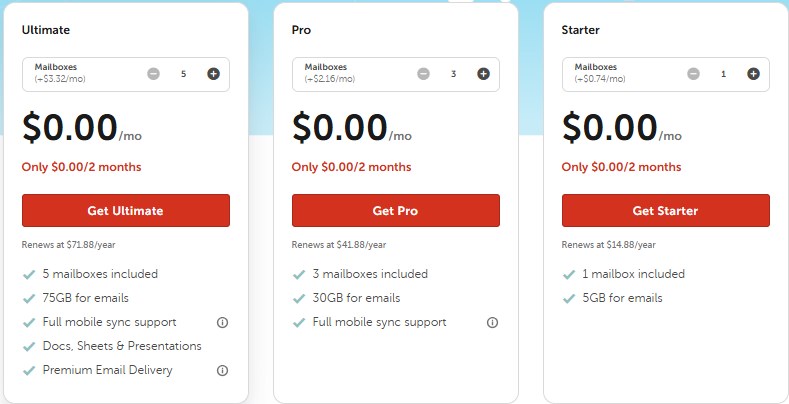
Task: Choose the Get Starter button
Action: pyautogui.click(x=665, y=211)
